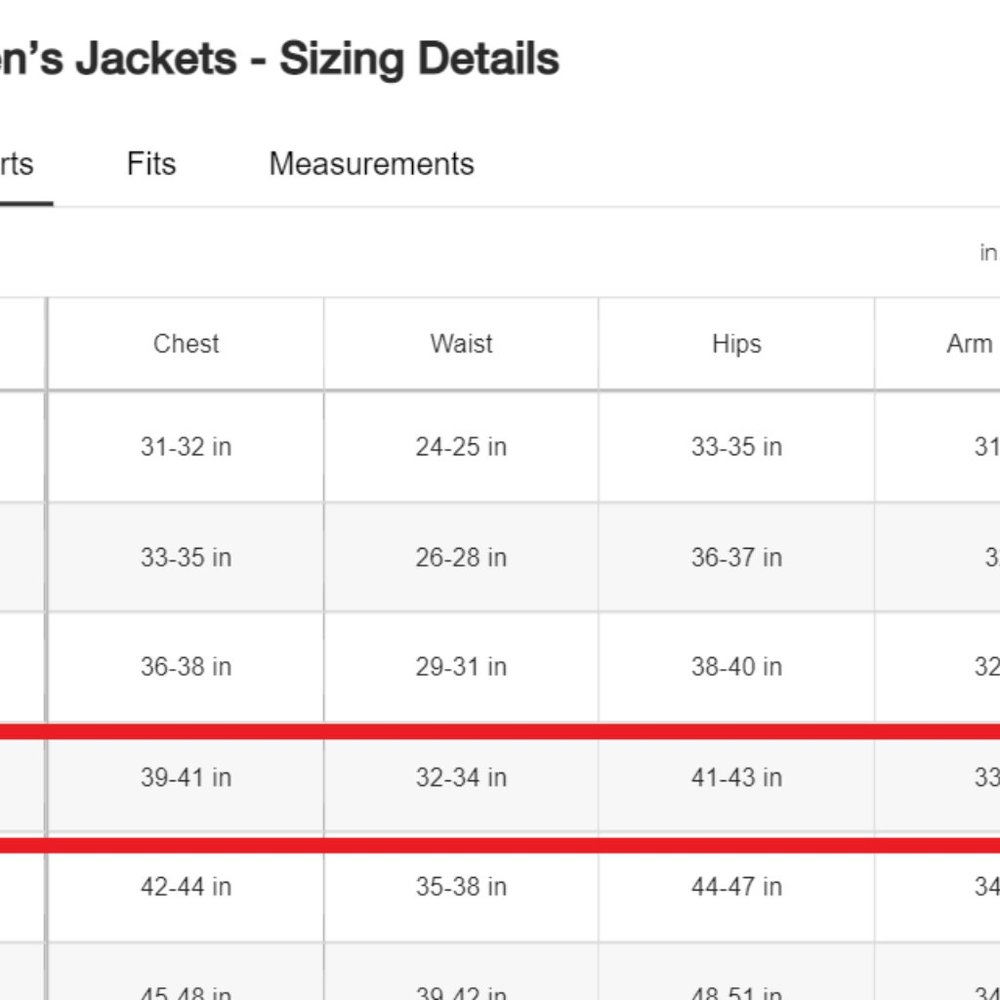Select the highlighted 32-34 in waist cell

click(x=461, y=777)
